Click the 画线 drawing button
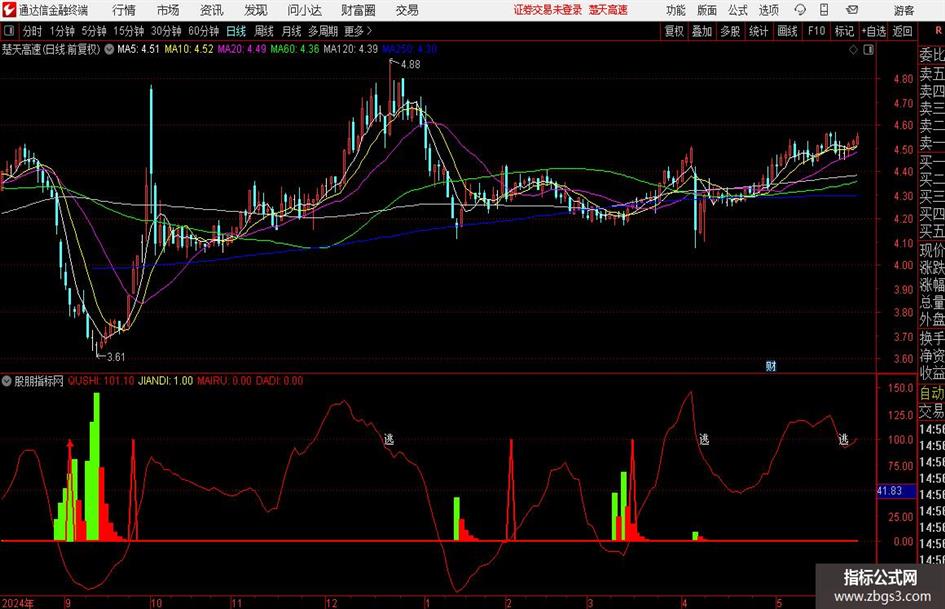Viewport: 945px width, 609px height. tap(787, 31)
